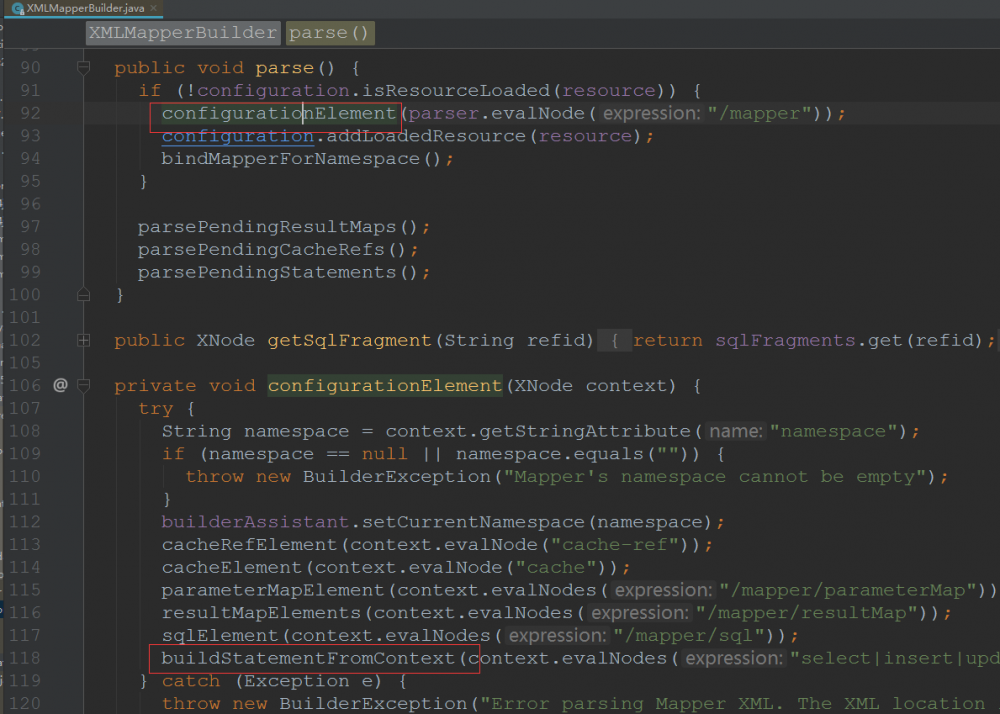This screenshot has width=1000, height=714.
Task: Click the BuilderException on line 110
Action: (396, 477)
